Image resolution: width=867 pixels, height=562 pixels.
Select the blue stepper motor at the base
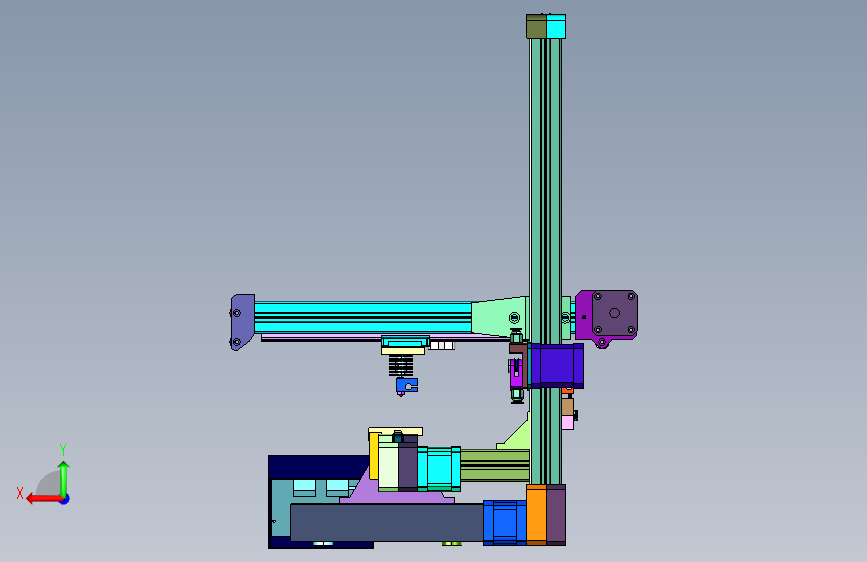(x=504, y=523)
